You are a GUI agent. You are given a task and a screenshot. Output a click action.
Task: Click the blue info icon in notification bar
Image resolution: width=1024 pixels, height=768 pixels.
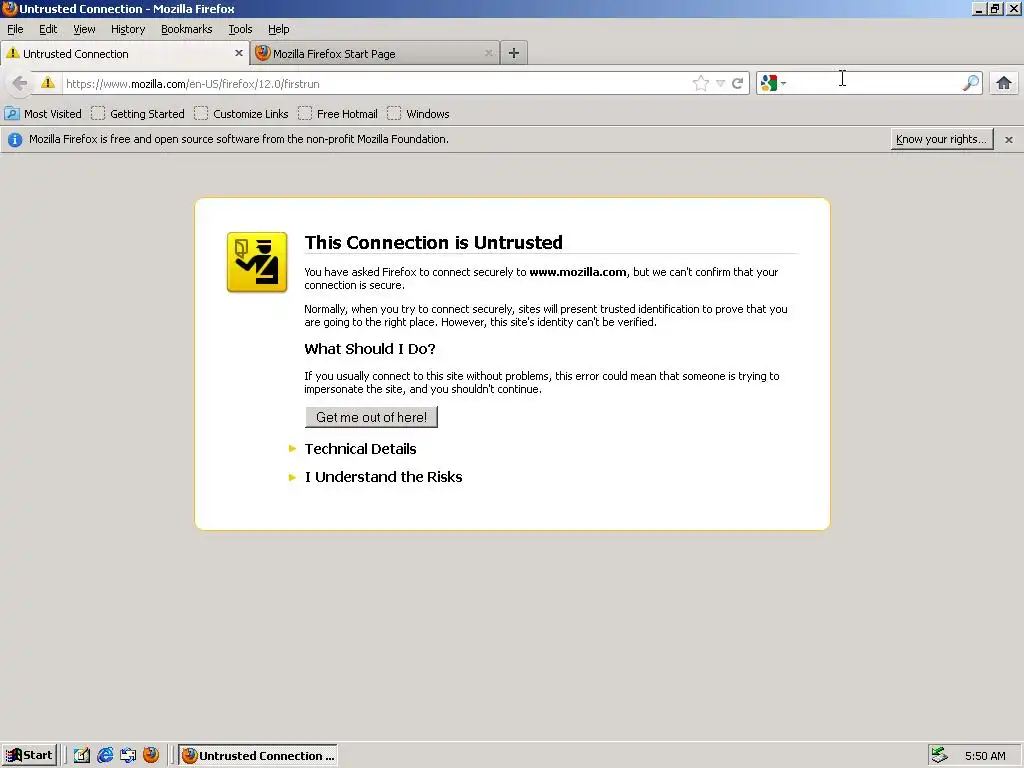[15, 139]
